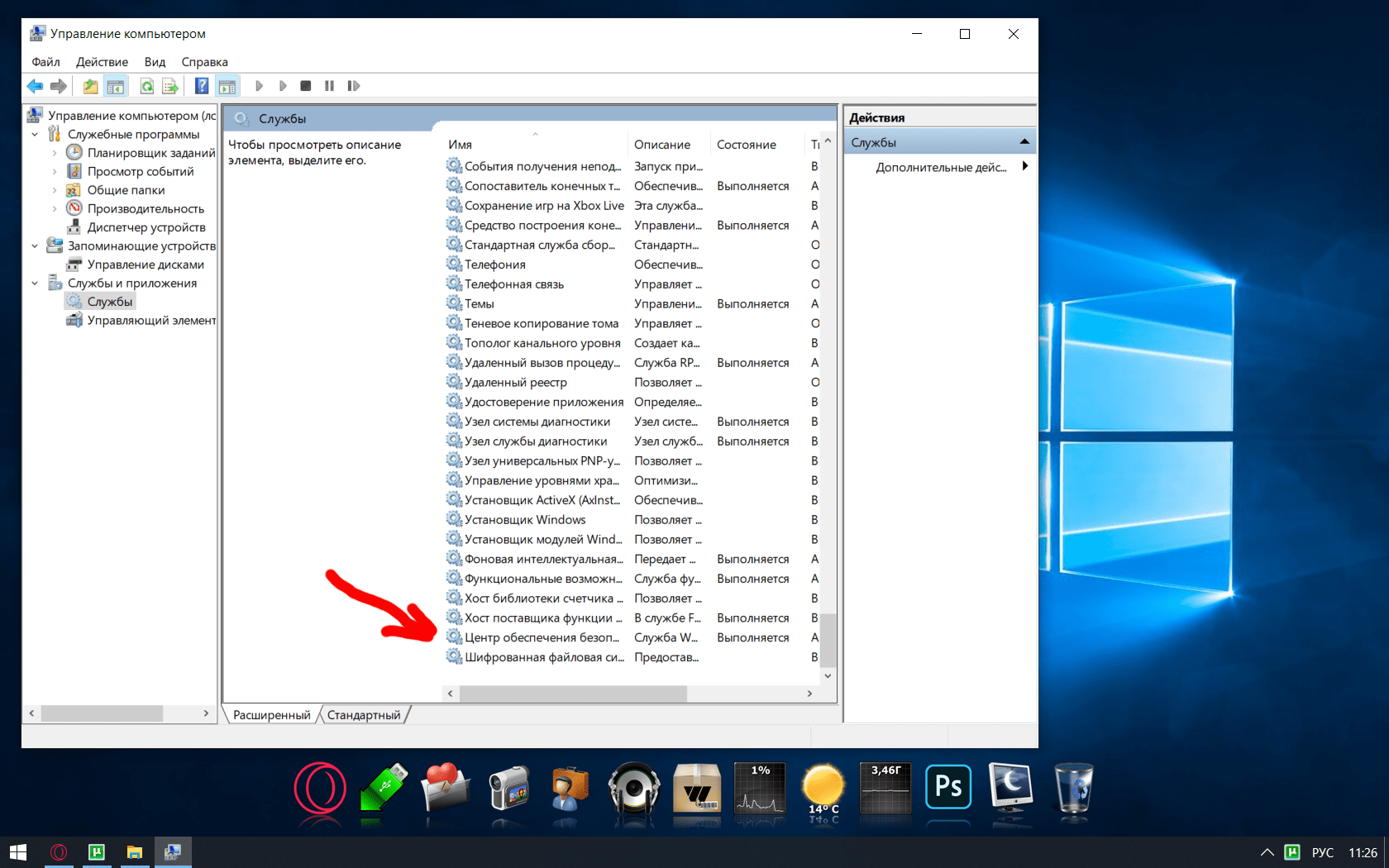Click the blue Back arrow in toolbar

coord(35,86)
